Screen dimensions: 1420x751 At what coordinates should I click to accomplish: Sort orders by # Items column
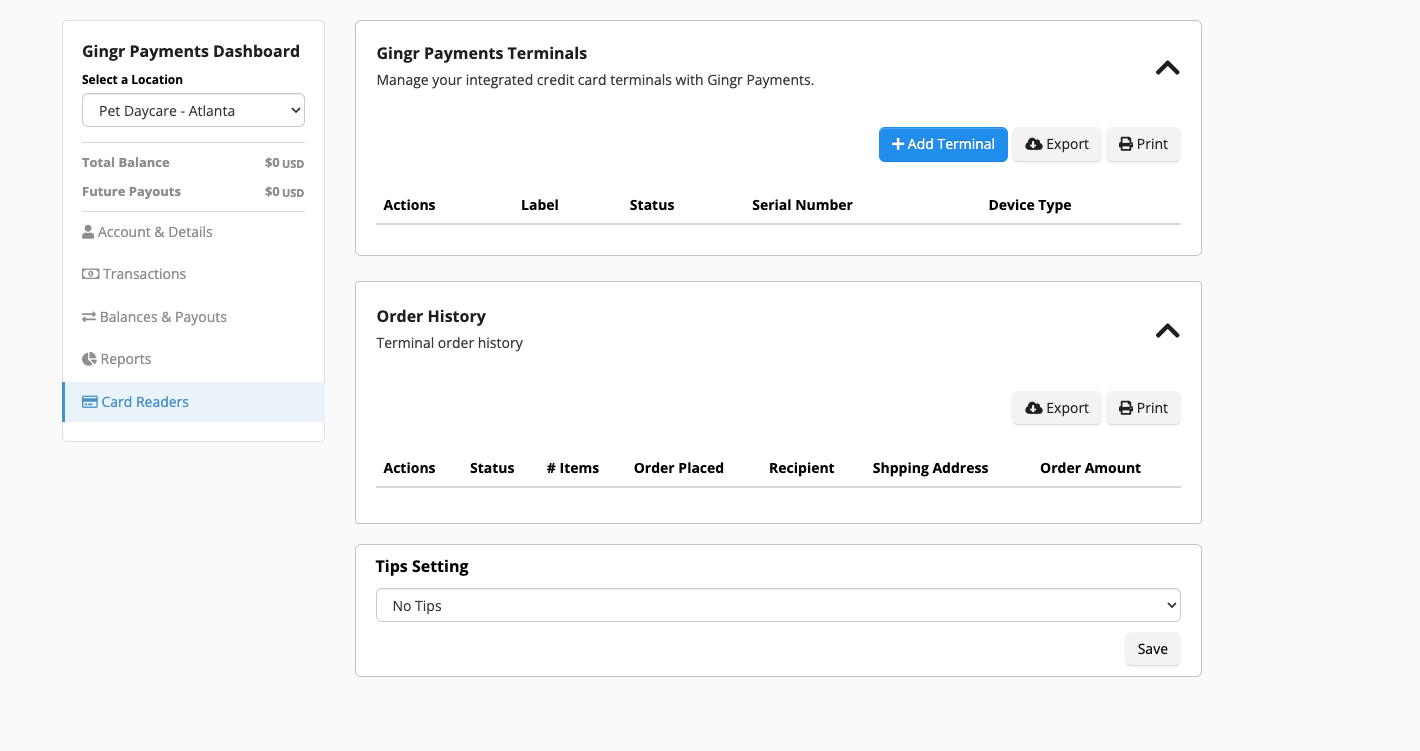tap(573, 468)
